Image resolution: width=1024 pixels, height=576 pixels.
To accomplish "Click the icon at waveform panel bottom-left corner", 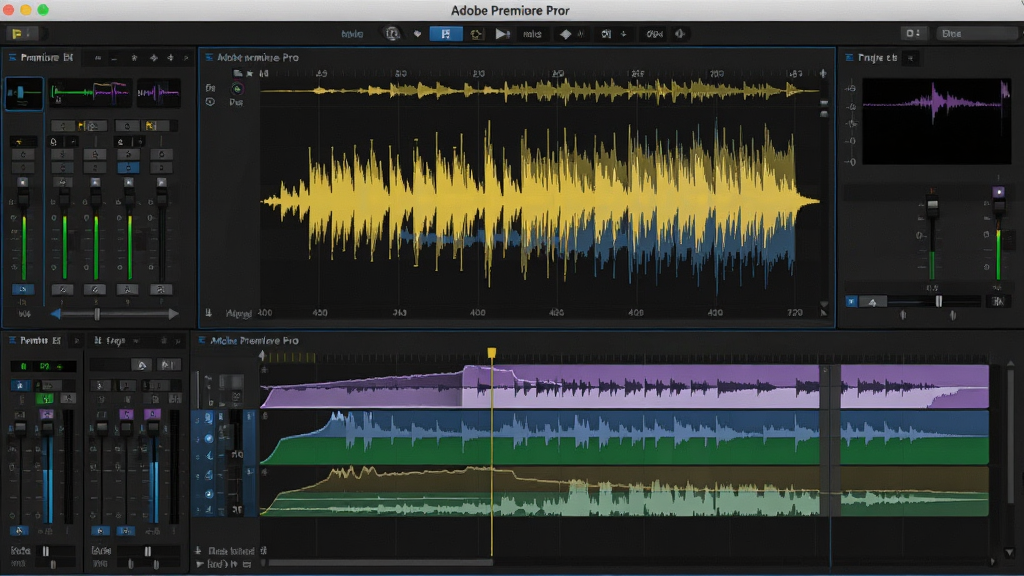I will coord(209,313).
